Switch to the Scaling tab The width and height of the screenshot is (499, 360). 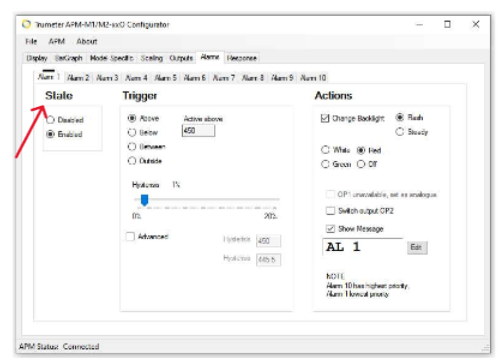[x=151, y=58]
